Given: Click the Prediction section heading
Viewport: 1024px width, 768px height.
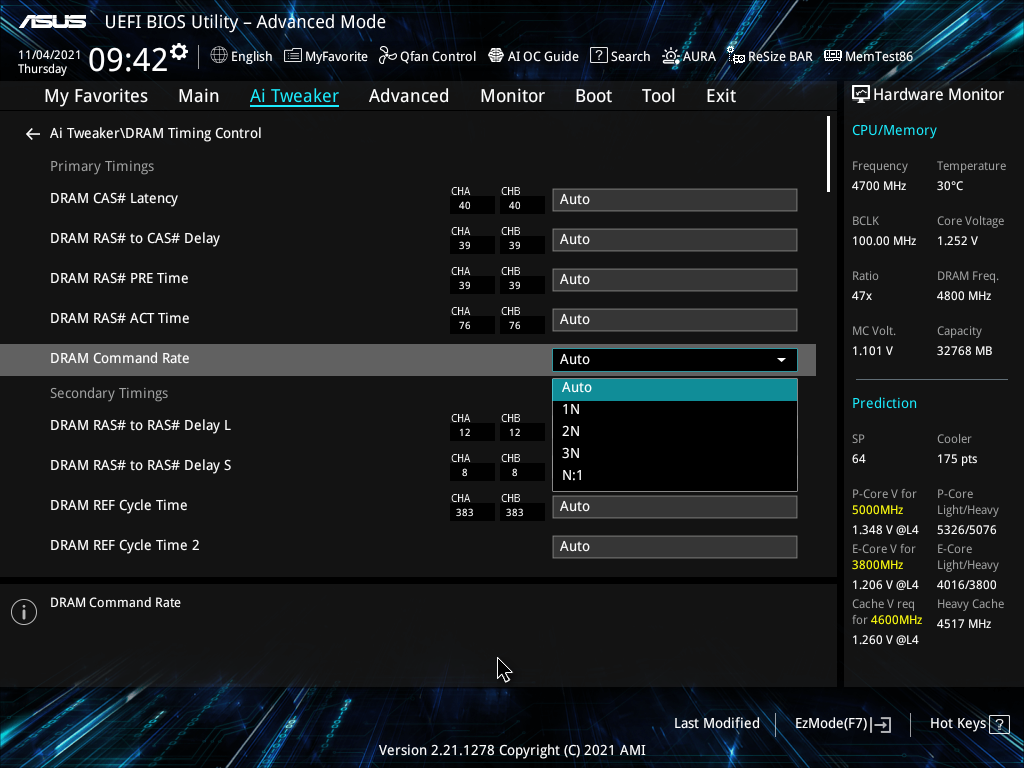Looking at the screenshot, I should 884,403.
